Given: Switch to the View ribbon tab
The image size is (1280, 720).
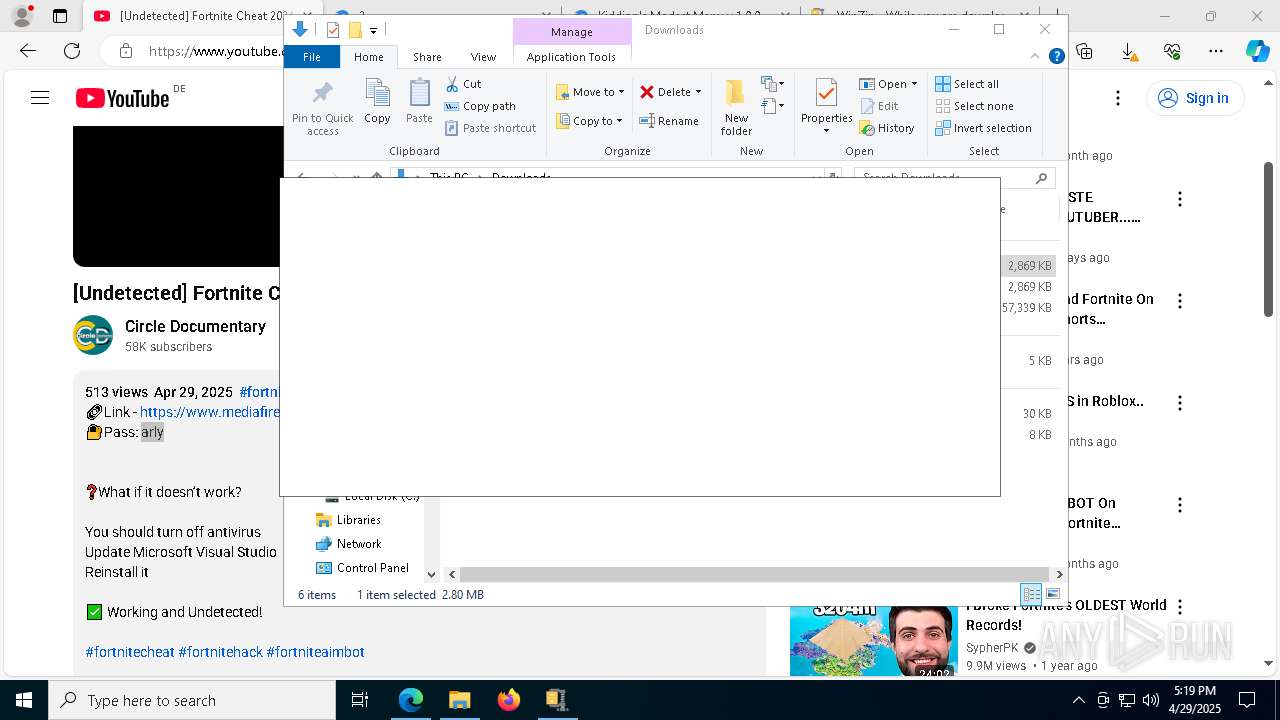Looking at the screenshot, I should click(483, 57).
